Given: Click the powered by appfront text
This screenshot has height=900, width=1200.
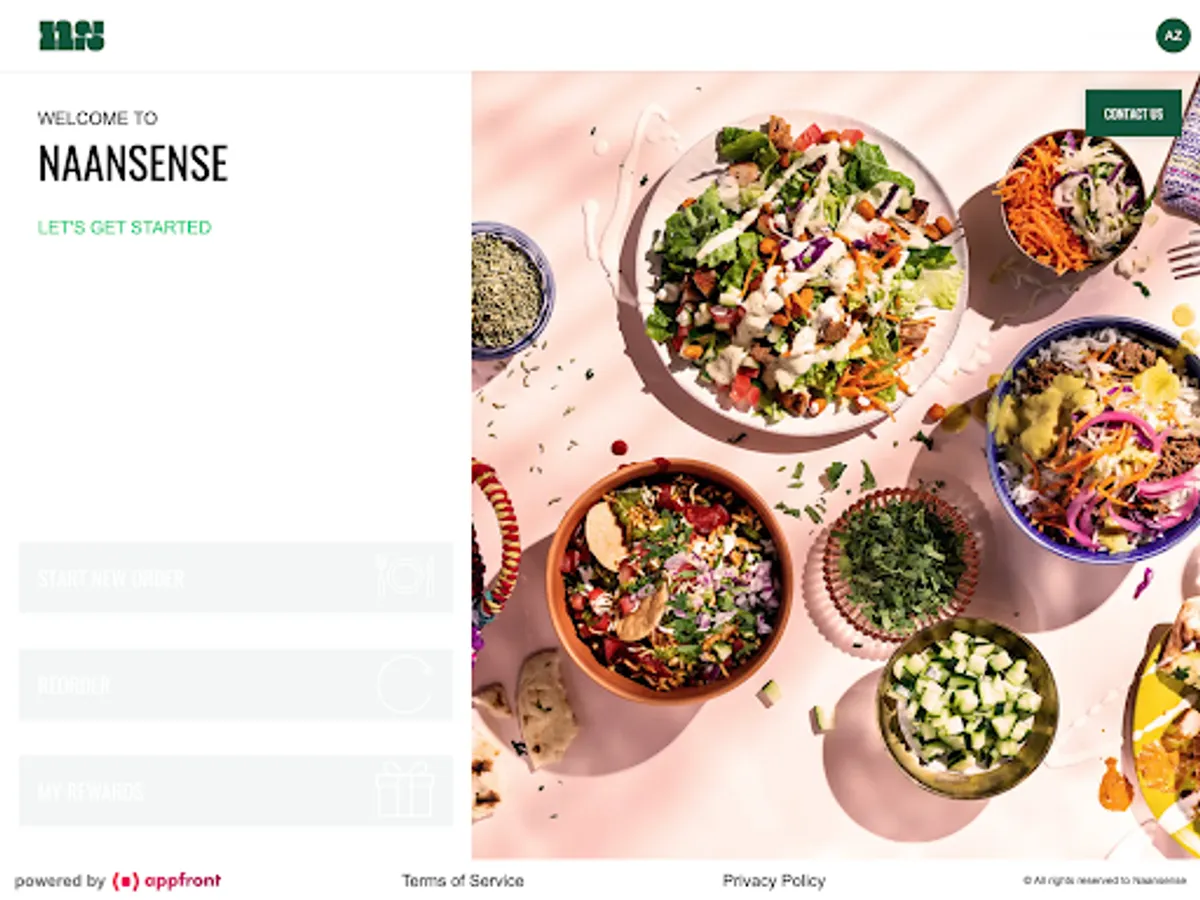Looking at the screenshot, I should pyautogui.click(x=118, y=881).
